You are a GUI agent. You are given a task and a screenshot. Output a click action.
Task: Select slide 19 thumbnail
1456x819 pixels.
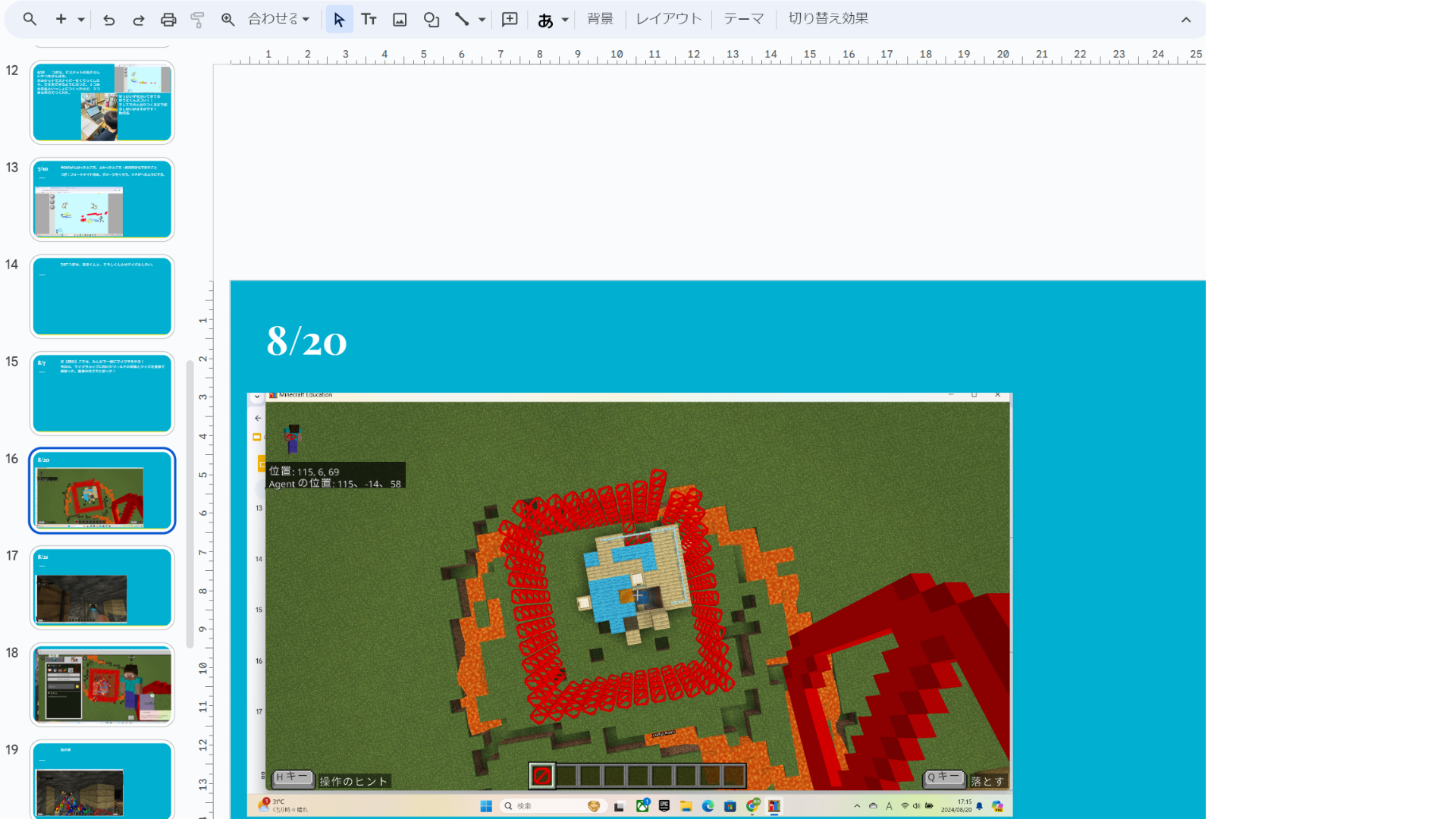(102, 780)
